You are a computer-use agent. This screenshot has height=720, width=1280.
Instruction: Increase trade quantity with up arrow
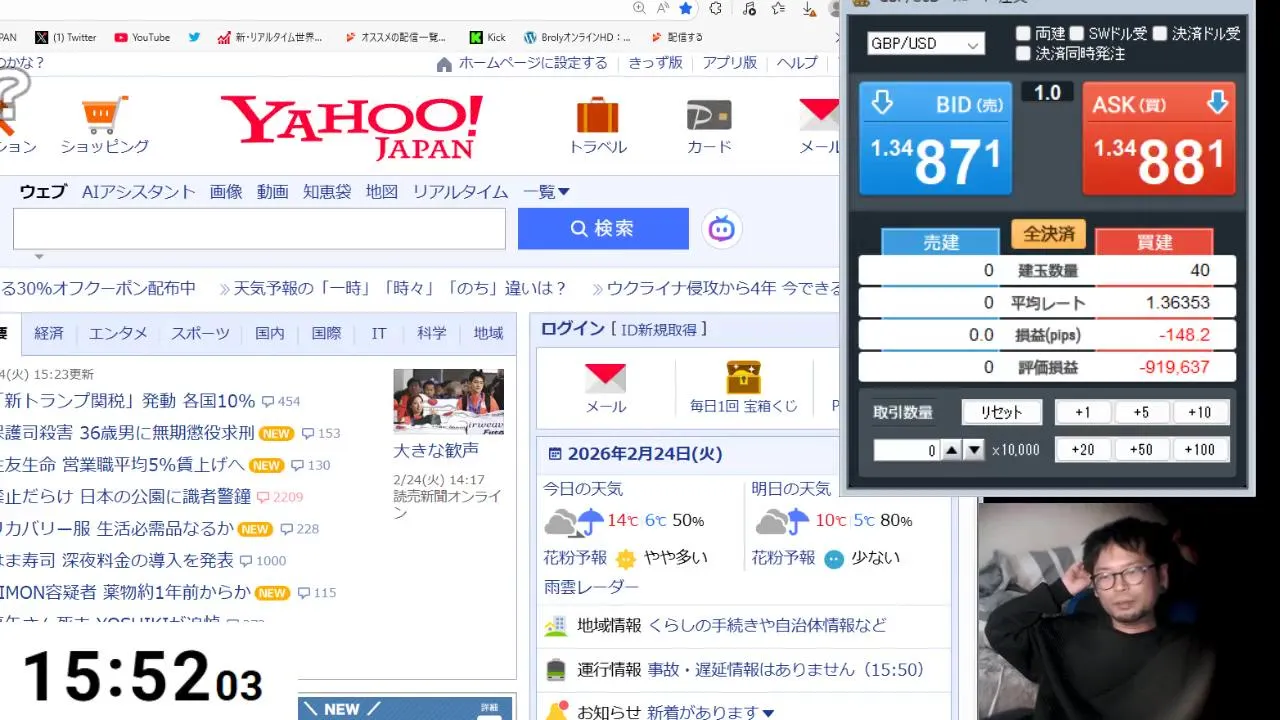click(x=952, y=450)
